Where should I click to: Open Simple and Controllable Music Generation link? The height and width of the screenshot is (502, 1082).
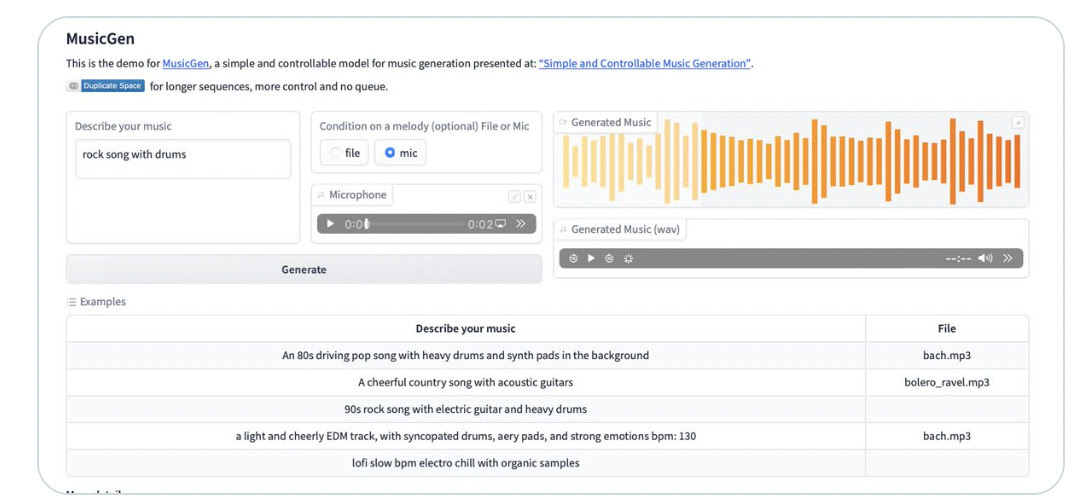click(645, 64)
